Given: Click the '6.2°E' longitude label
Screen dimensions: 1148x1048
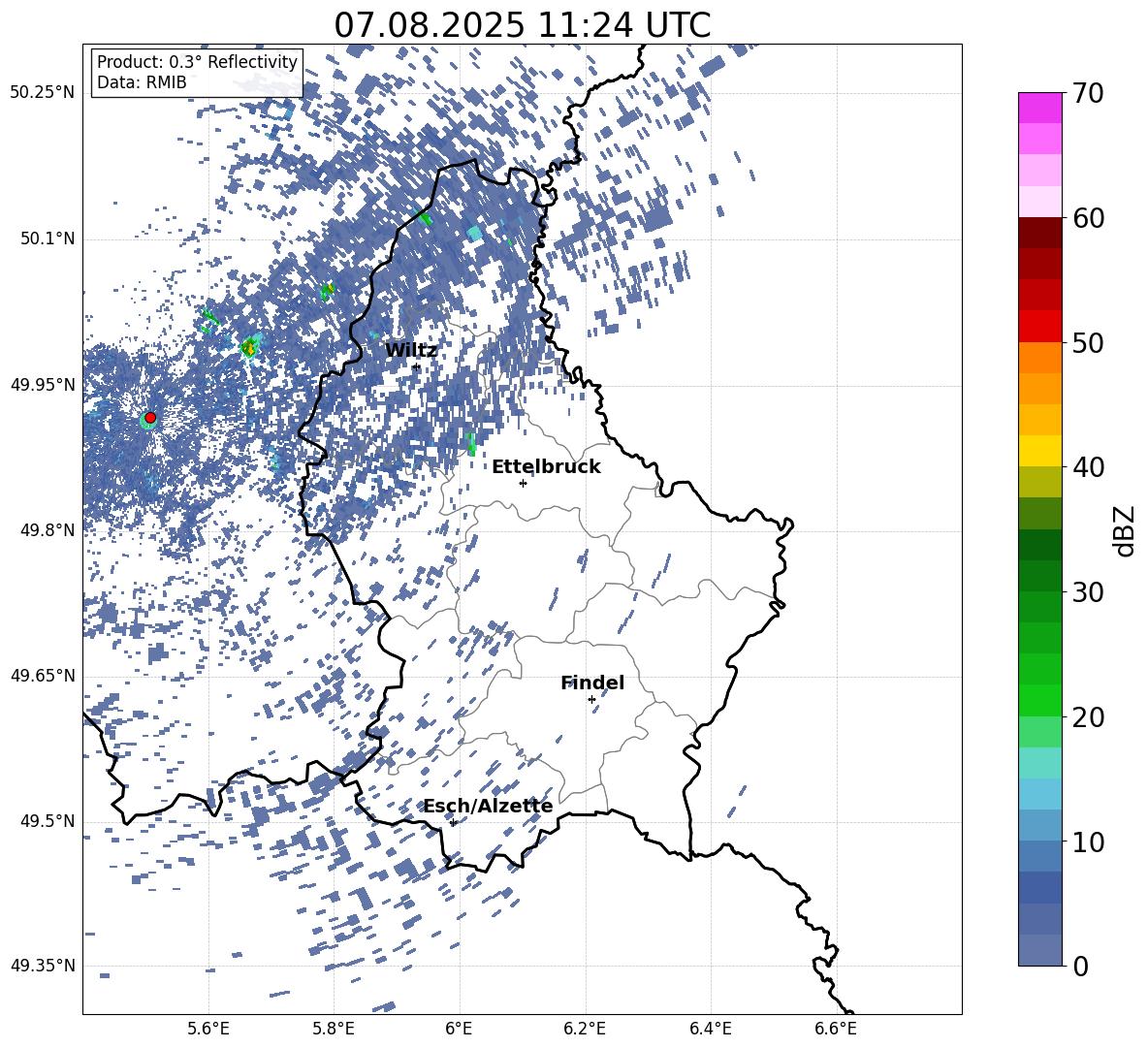Looking at the screenshot, I should [585, 1029].
